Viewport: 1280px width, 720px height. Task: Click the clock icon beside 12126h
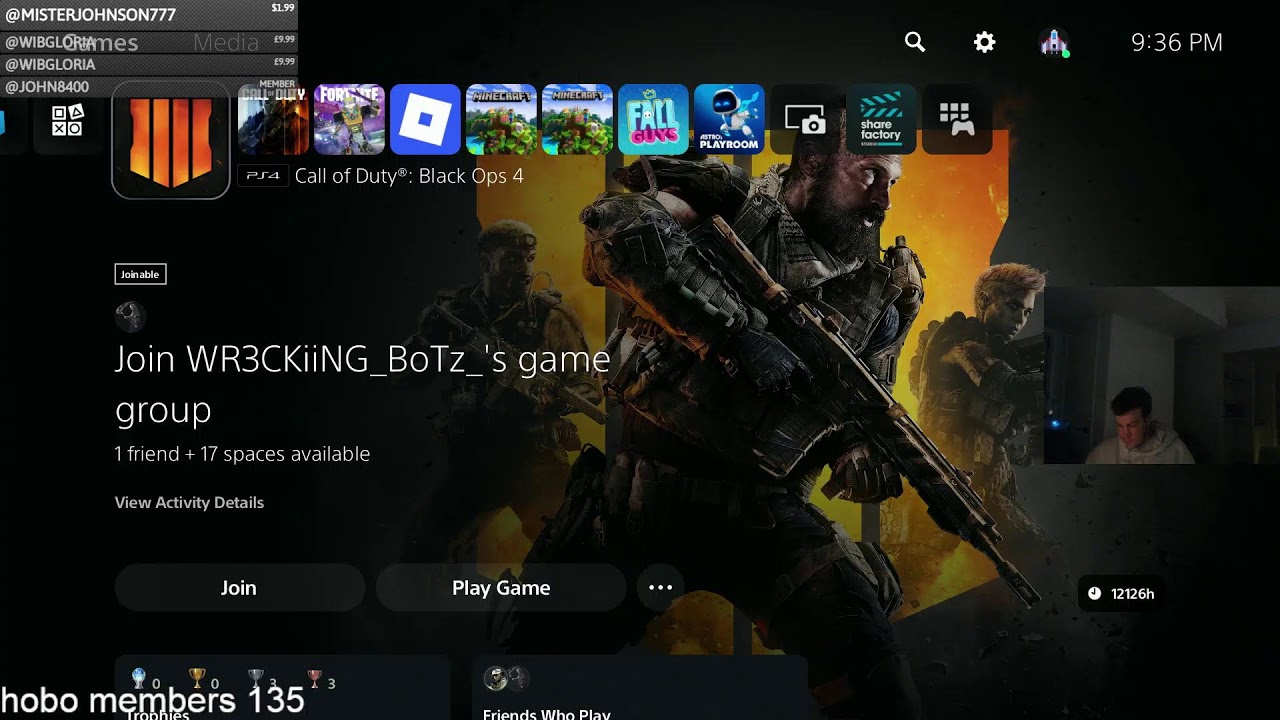(1095, 594)
